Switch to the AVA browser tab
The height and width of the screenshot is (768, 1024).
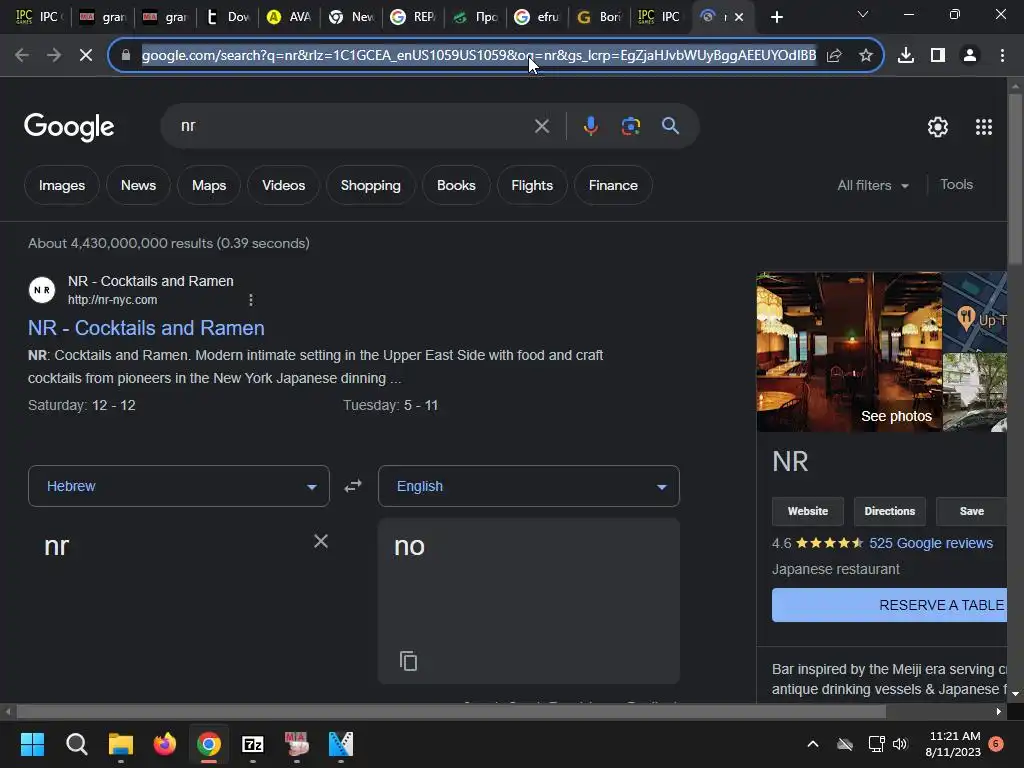point(289,17)
